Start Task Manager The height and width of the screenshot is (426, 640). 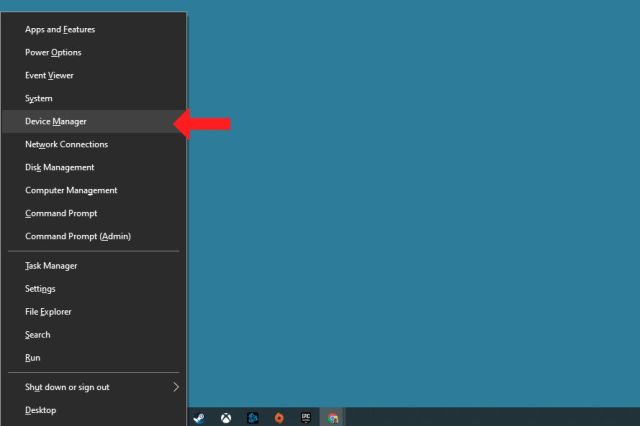pyautogui.click(x=94, y=266)
